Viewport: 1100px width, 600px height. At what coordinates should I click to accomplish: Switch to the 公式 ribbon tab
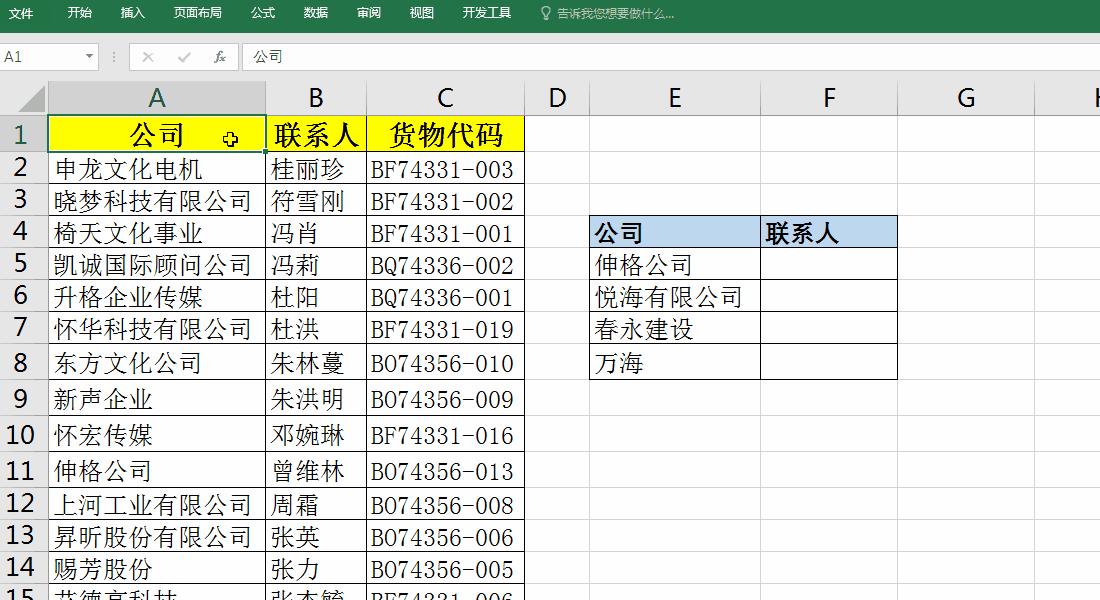(x=262, y=14)
